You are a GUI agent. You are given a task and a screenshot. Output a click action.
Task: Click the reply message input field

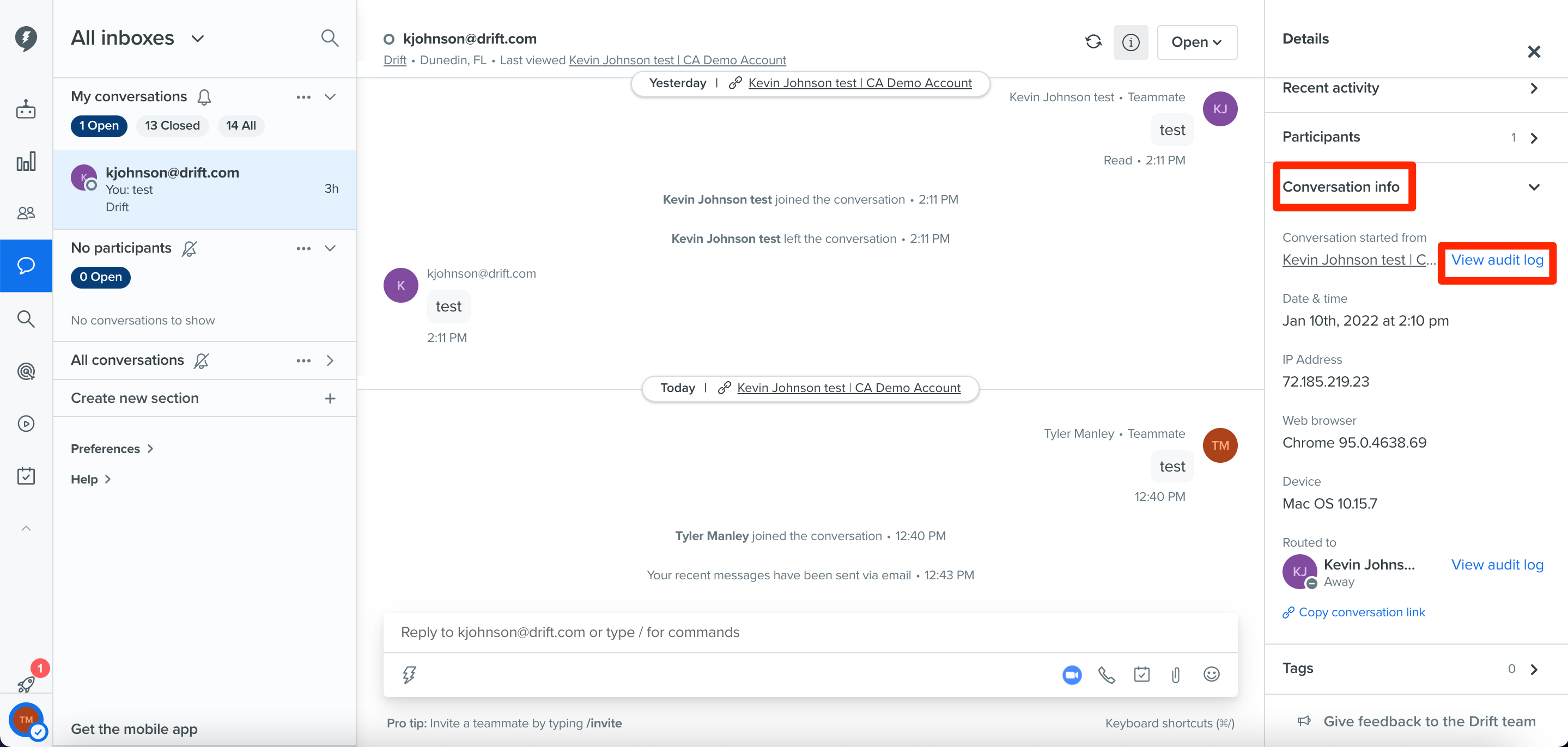pos(810,633)
